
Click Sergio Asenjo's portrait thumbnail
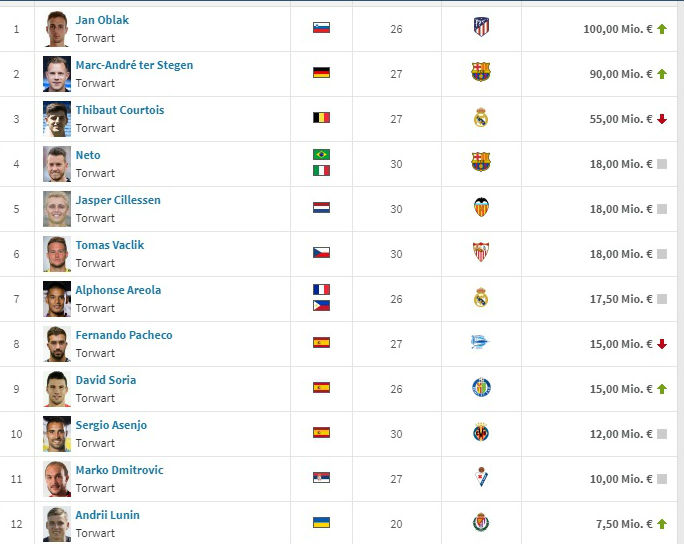tap(57, 434)
